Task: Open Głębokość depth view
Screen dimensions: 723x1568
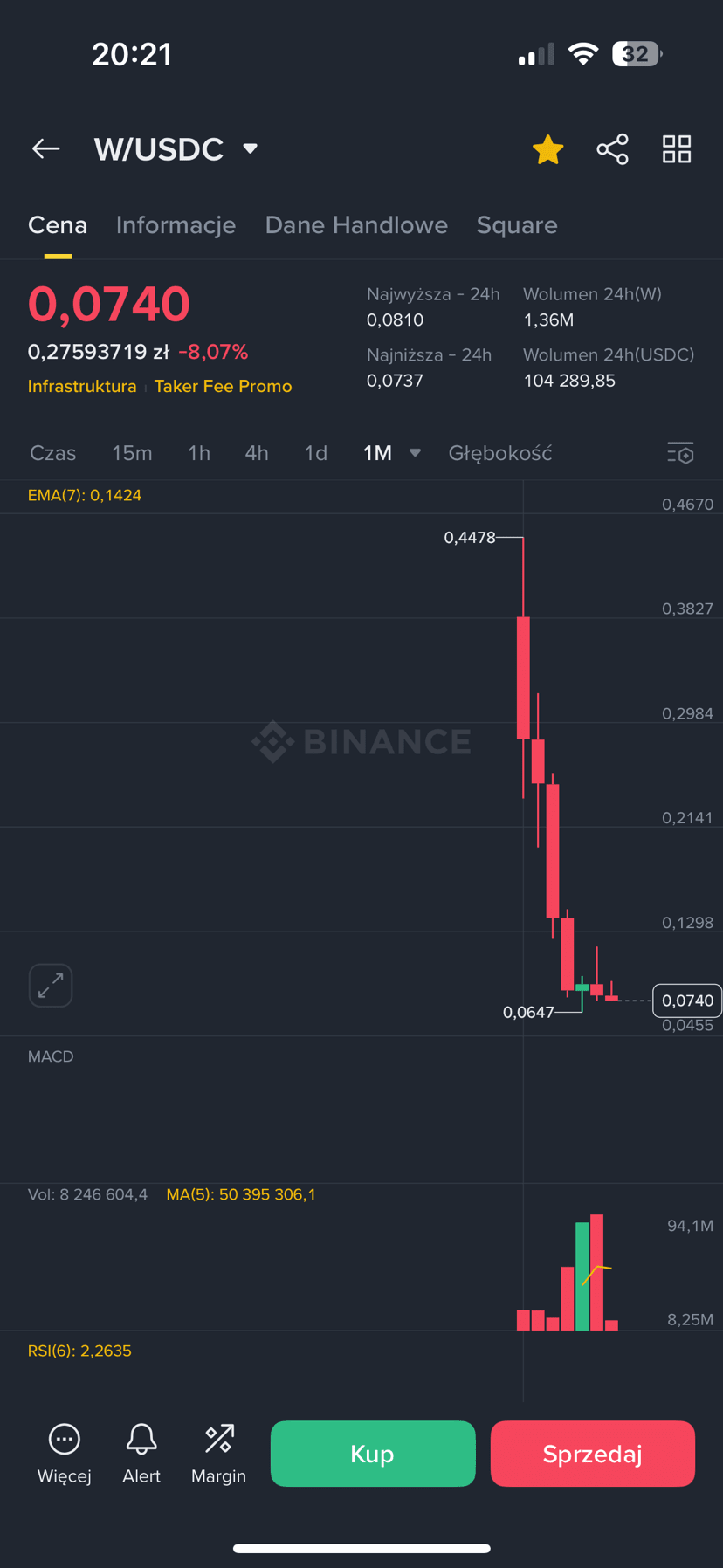Action: pos(500,453)
